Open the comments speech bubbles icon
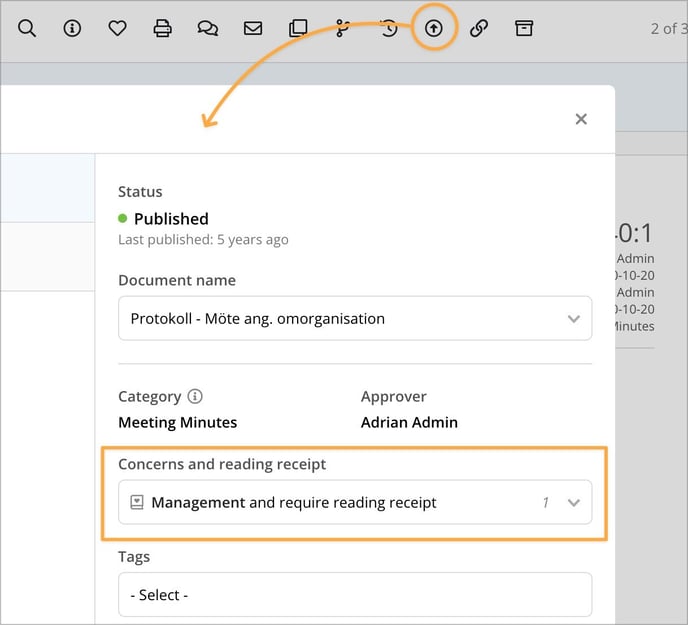 (208, 28)
